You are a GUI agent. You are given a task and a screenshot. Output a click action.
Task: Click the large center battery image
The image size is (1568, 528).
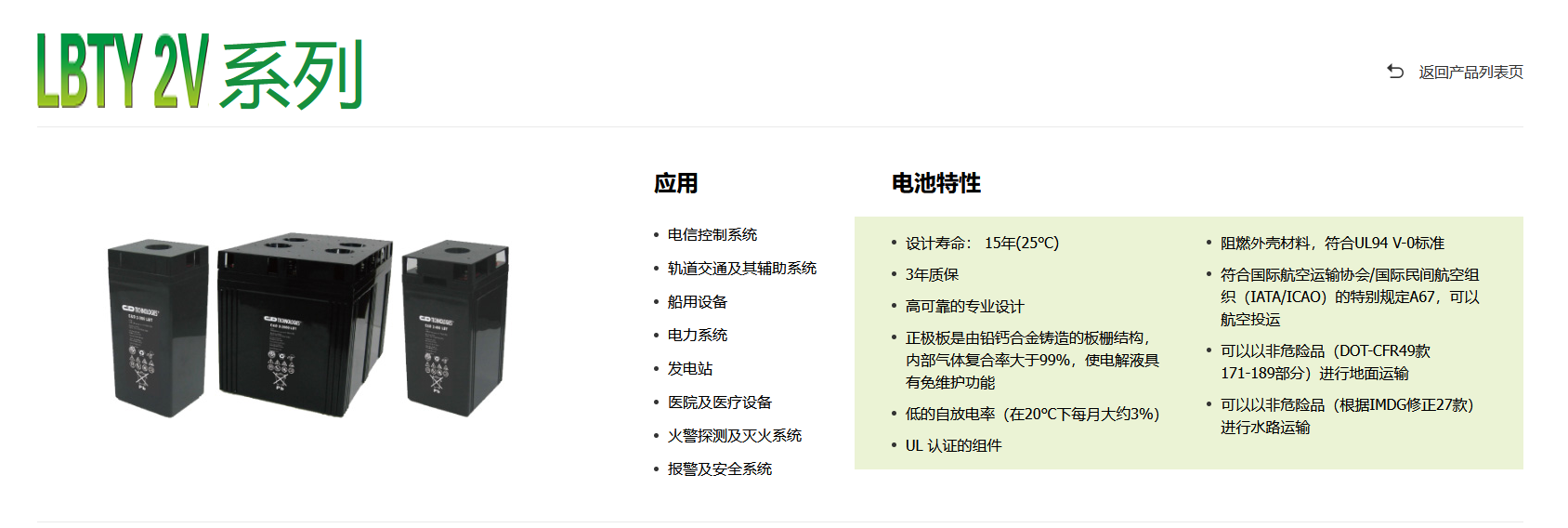point(305,323)
